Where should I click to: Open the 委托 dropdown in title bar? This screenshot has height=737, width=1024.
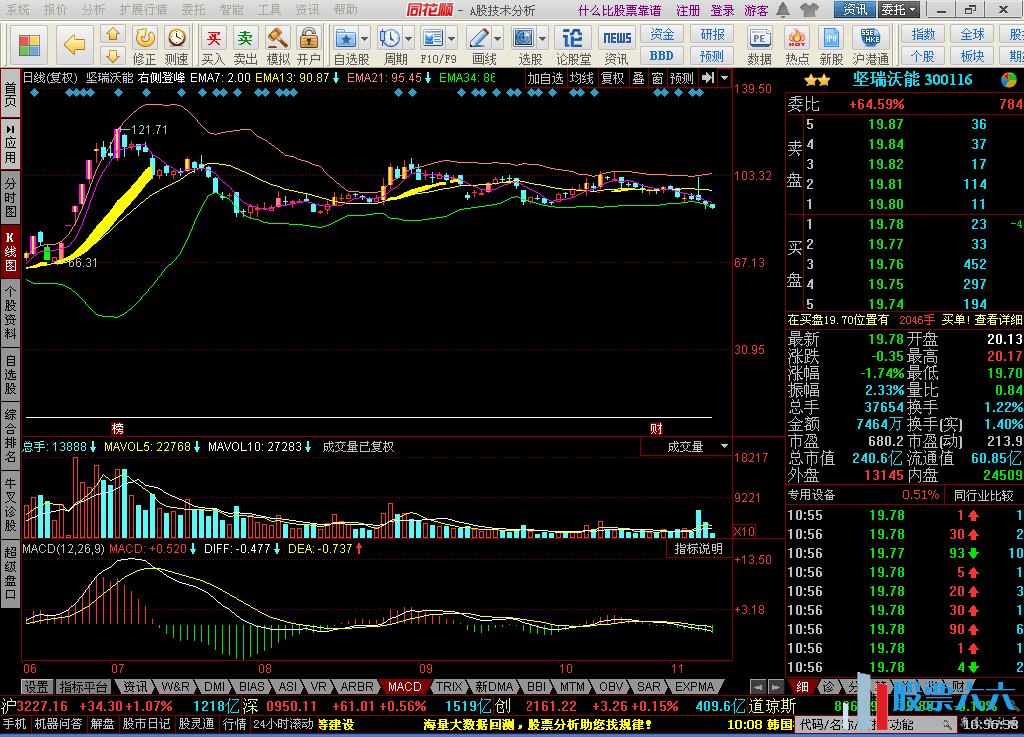tap(899, 10)
